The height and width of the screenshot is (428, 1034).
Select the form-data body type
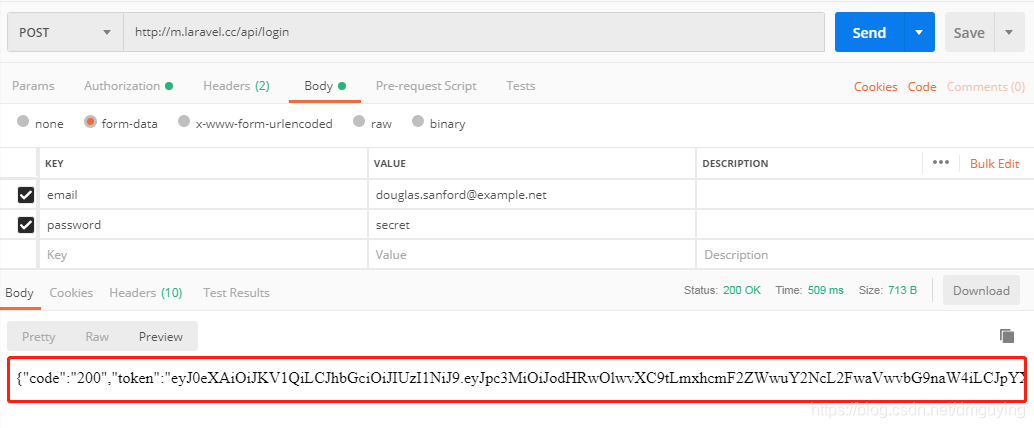coord(90,122)
